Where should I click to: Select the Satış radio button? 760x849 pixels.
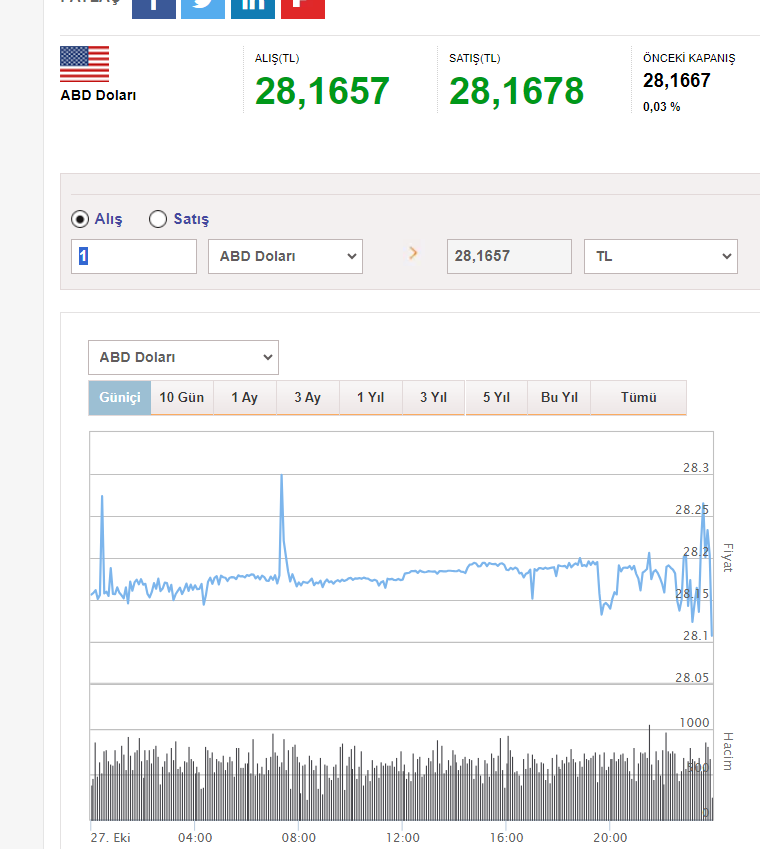158,219
